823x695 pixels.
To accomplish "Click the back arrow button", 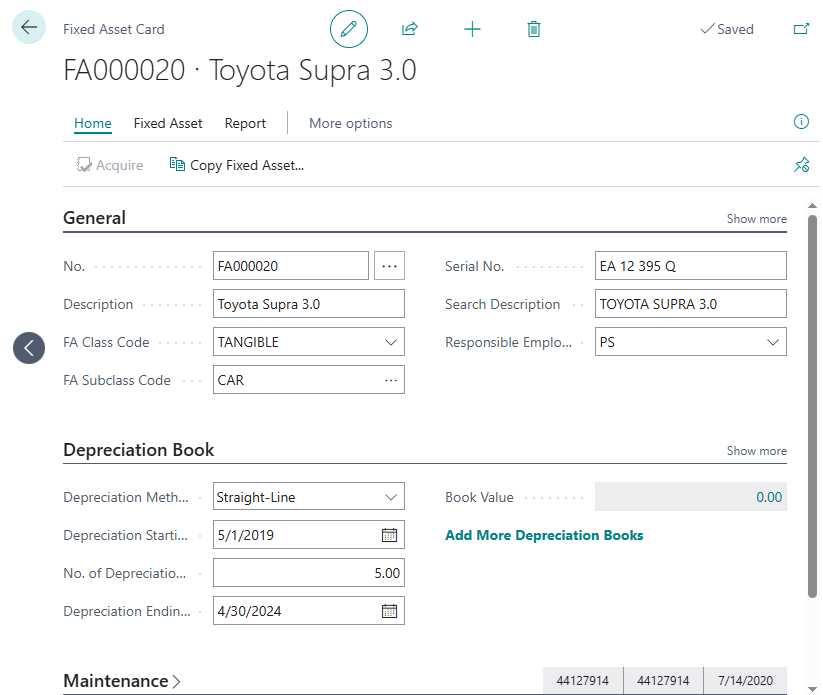I will point(28,28).
